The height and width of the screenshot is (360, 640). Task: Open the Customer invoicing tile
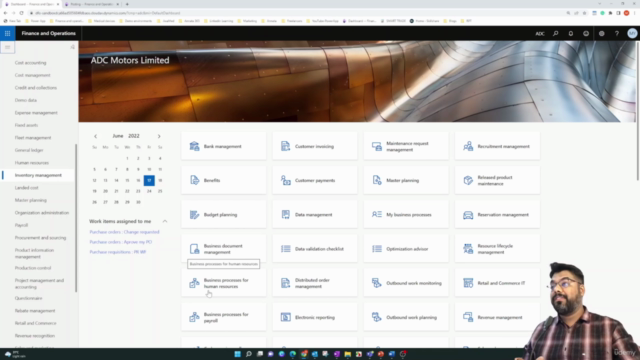point(315,146)
